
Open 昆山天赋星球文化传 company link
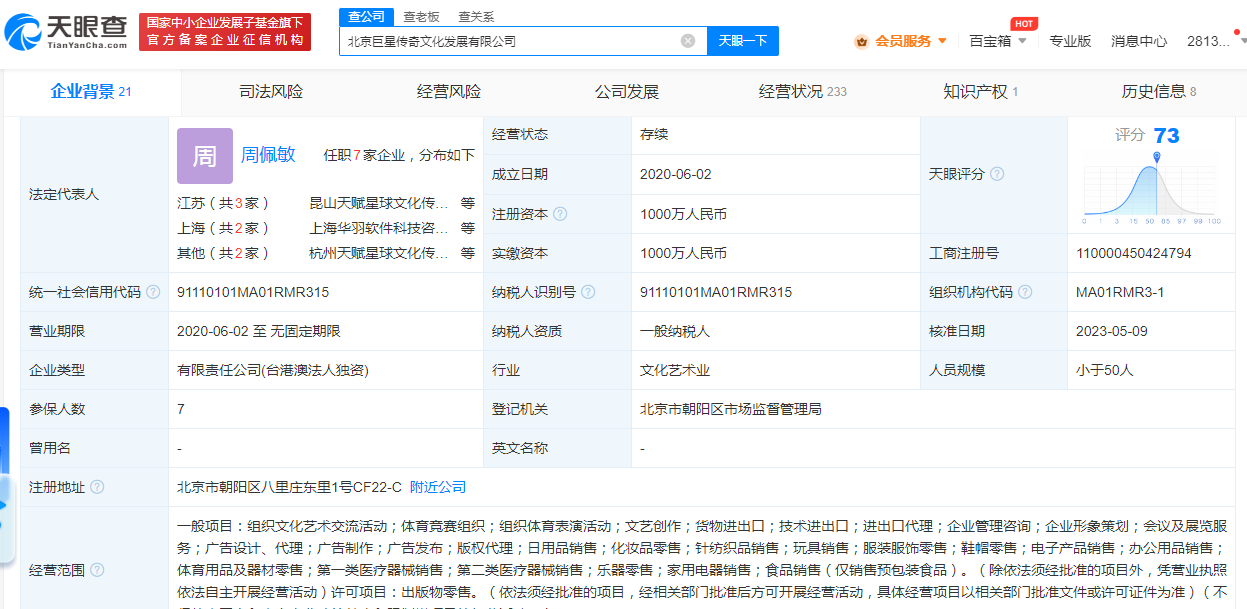(379, 202)
